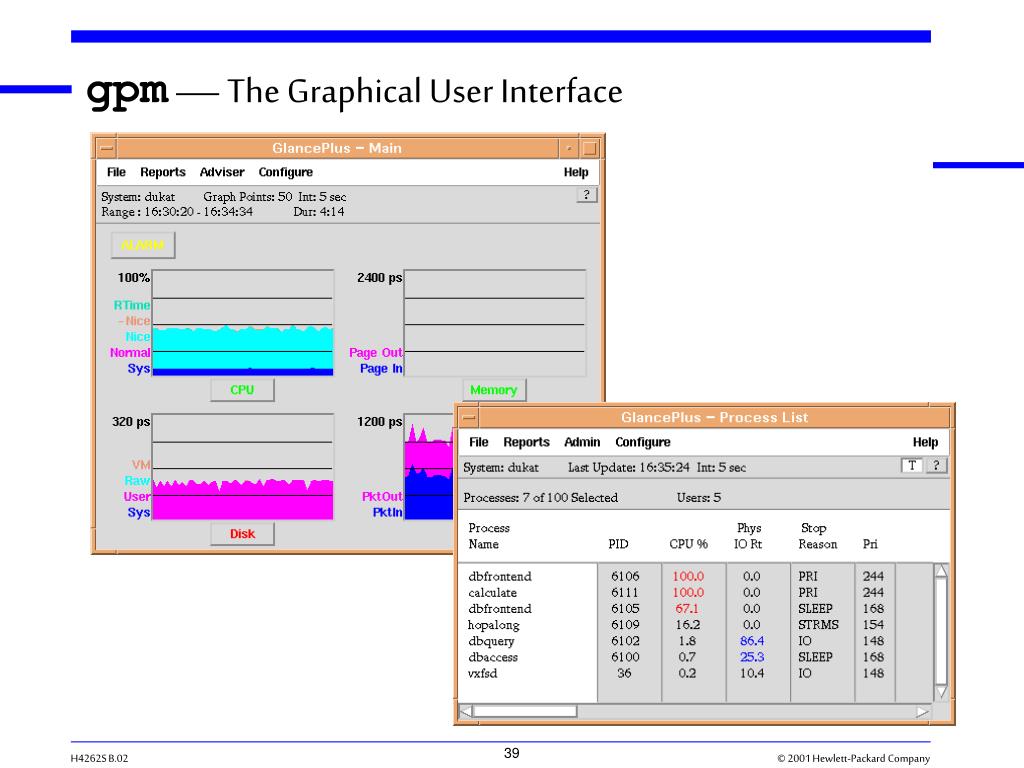
Task: Click the CPU utilization graph
Action: coord(242,323)
